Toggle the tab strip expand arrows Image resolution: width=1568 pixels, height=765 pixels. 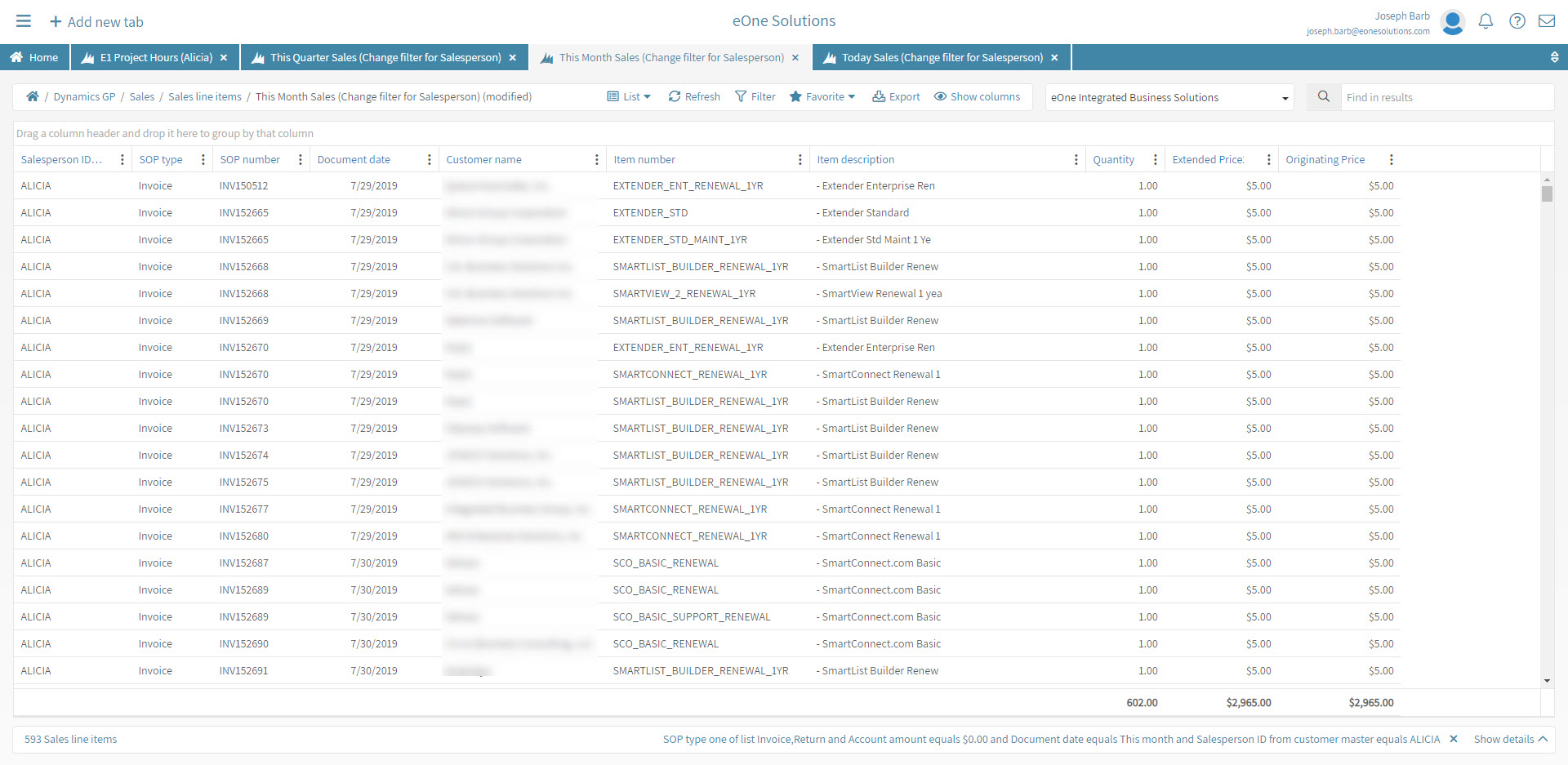[x=1555, y=58]
